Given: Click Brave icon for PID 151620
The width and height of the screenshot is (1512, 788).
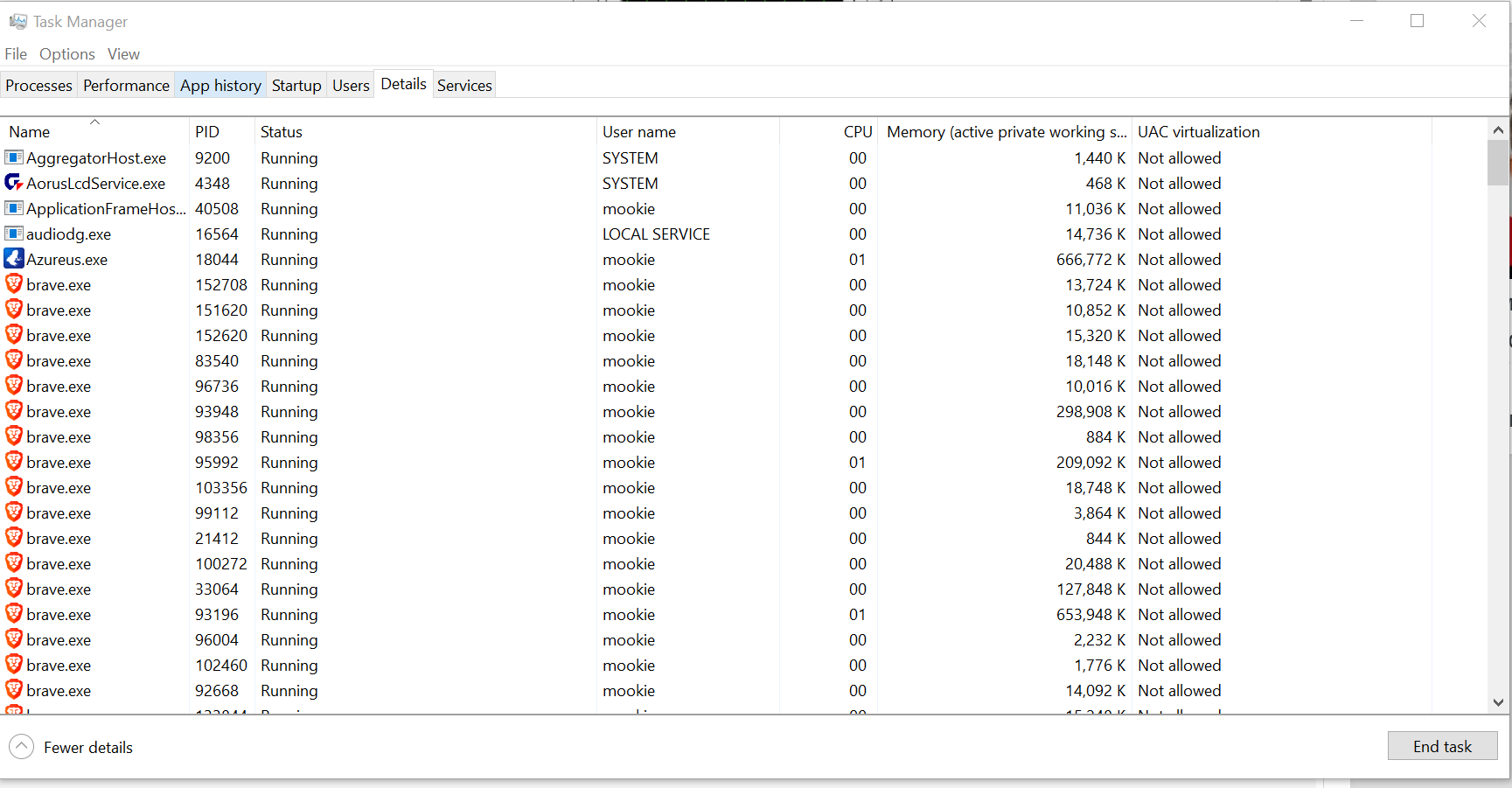Looking at the screenshot, I should tap(14, 310).
